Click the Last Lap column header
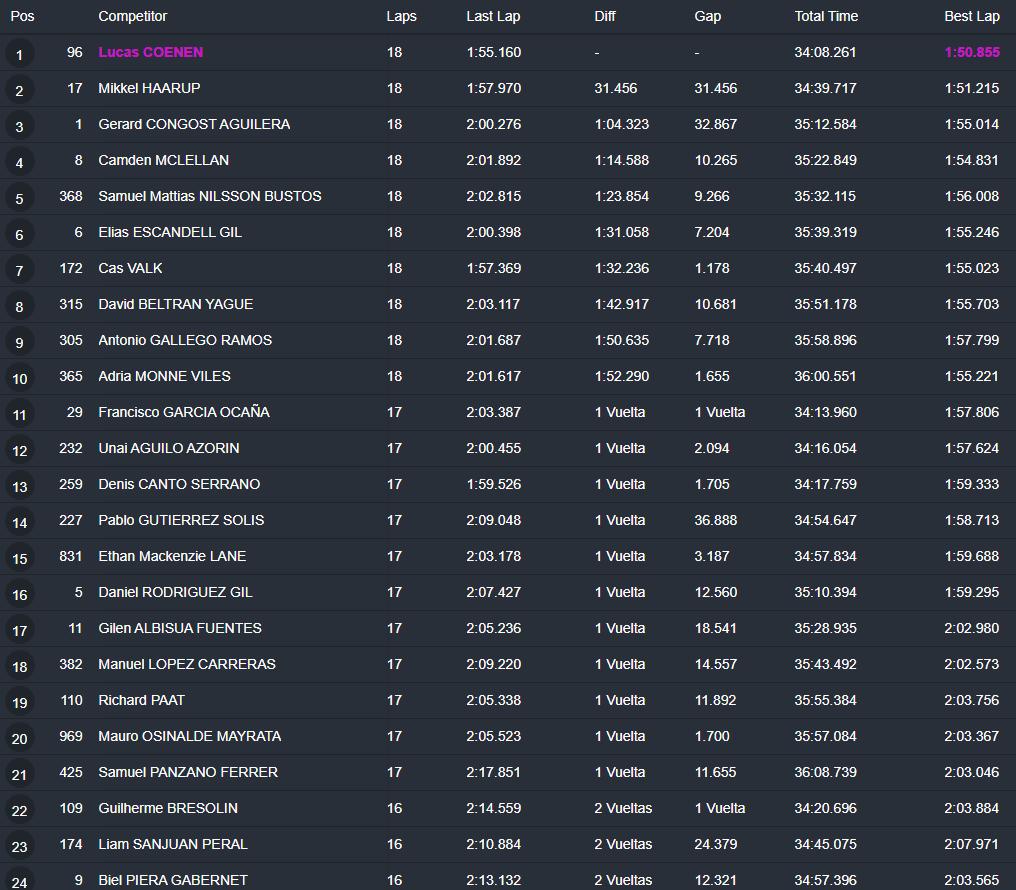 493,16
